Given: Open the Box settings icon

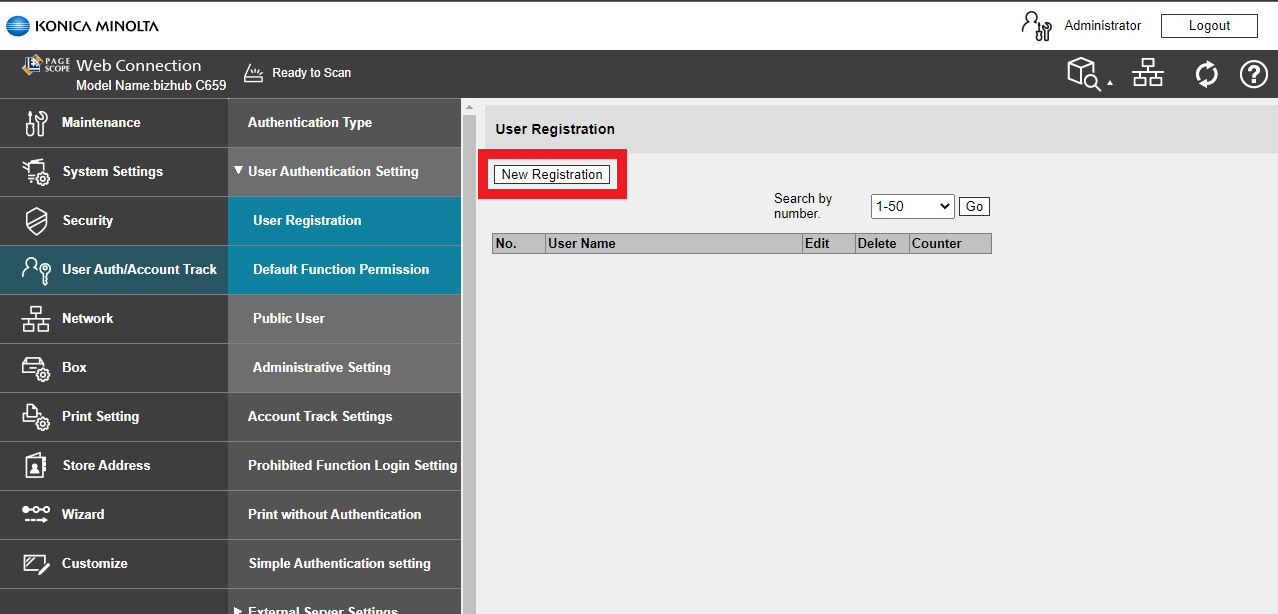Looking at the screenshot, I should pyautogui.click(x=36, y=368).
